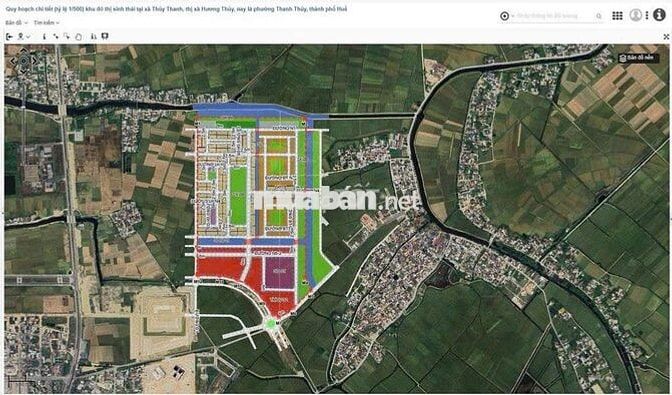The width and height of the screenshot is (672, 395).
Task: Open the user account avatar
Action: (x=636, y=15)
